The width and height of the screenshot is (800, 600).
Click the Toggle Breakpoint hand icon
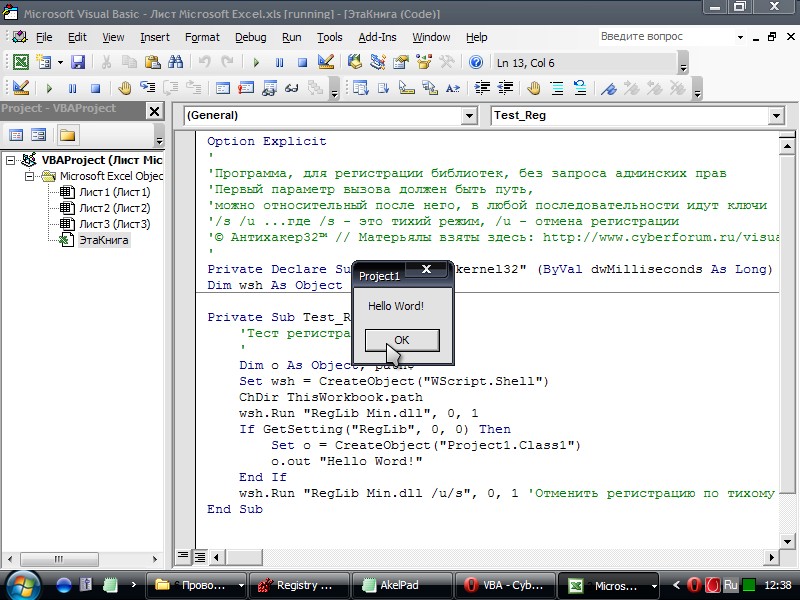pyautogui.click(x=124, y=88)
